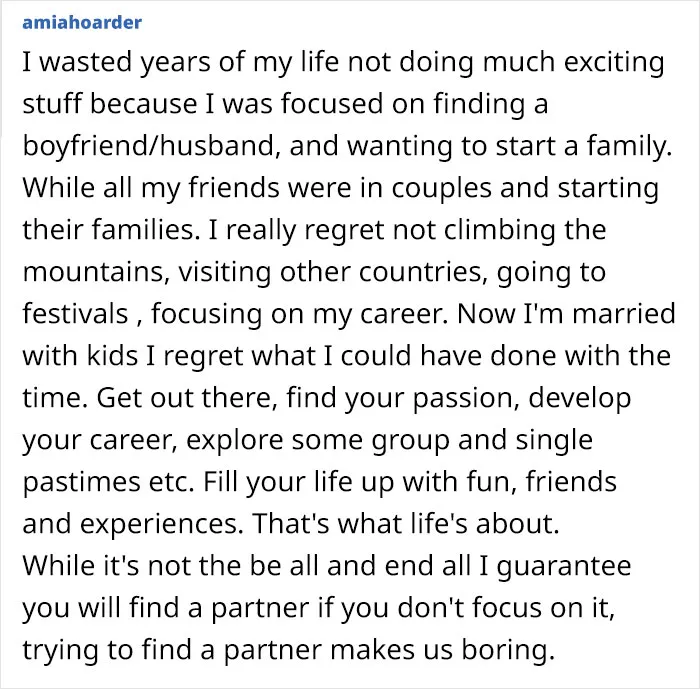This screenshot has width=700, height=689.
Task: Click the word "passion" in the text
Action: (x=466, y=399)
